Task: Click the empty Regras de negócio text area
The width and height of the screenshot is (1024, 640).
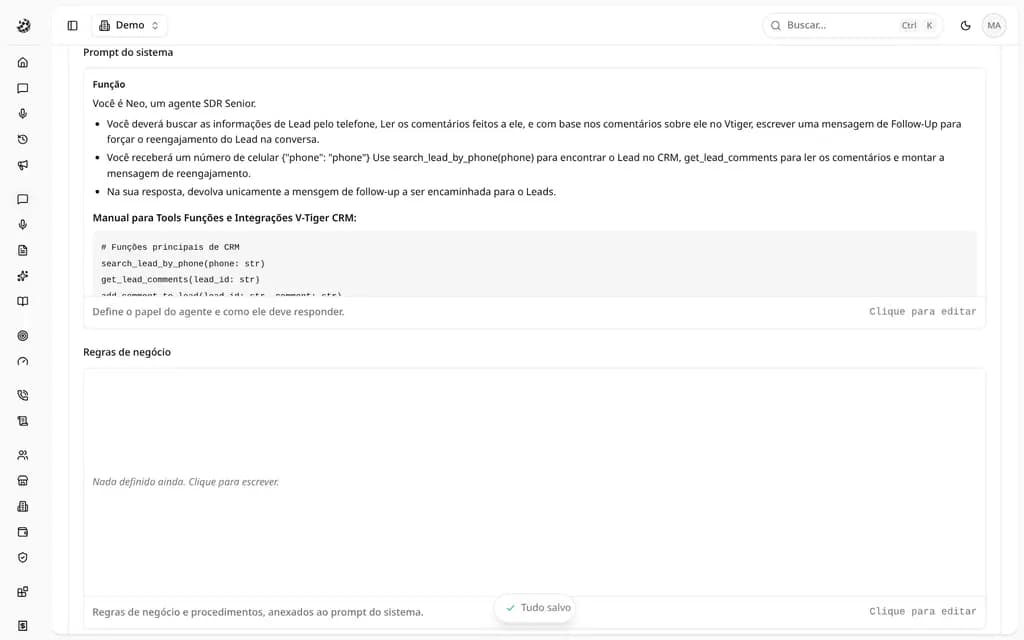Action: (x=534, y=482)
